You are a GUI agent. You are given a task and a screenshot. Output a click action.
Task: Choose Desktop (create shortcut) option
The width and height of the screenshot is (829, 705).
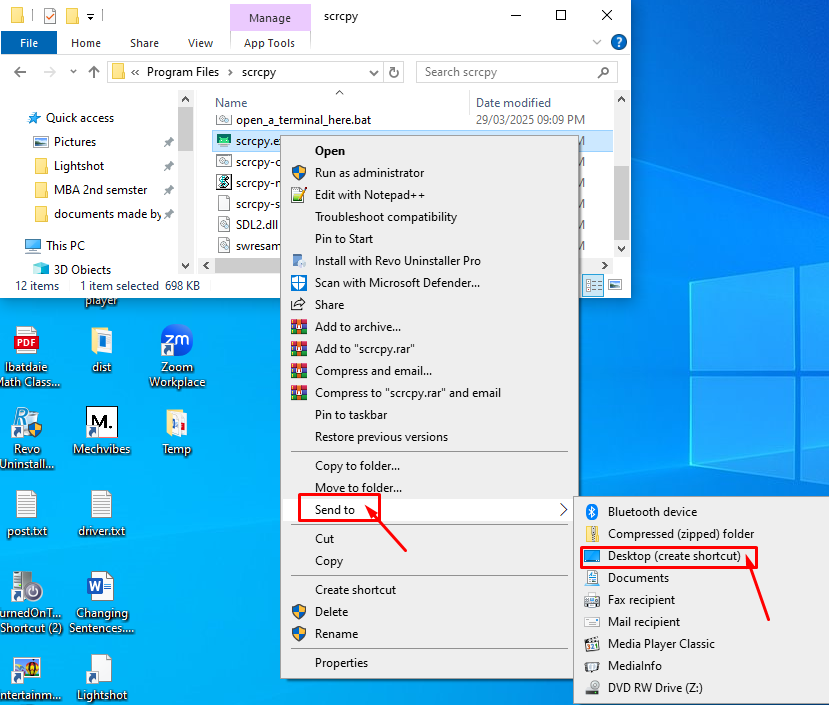pos(673,556)
